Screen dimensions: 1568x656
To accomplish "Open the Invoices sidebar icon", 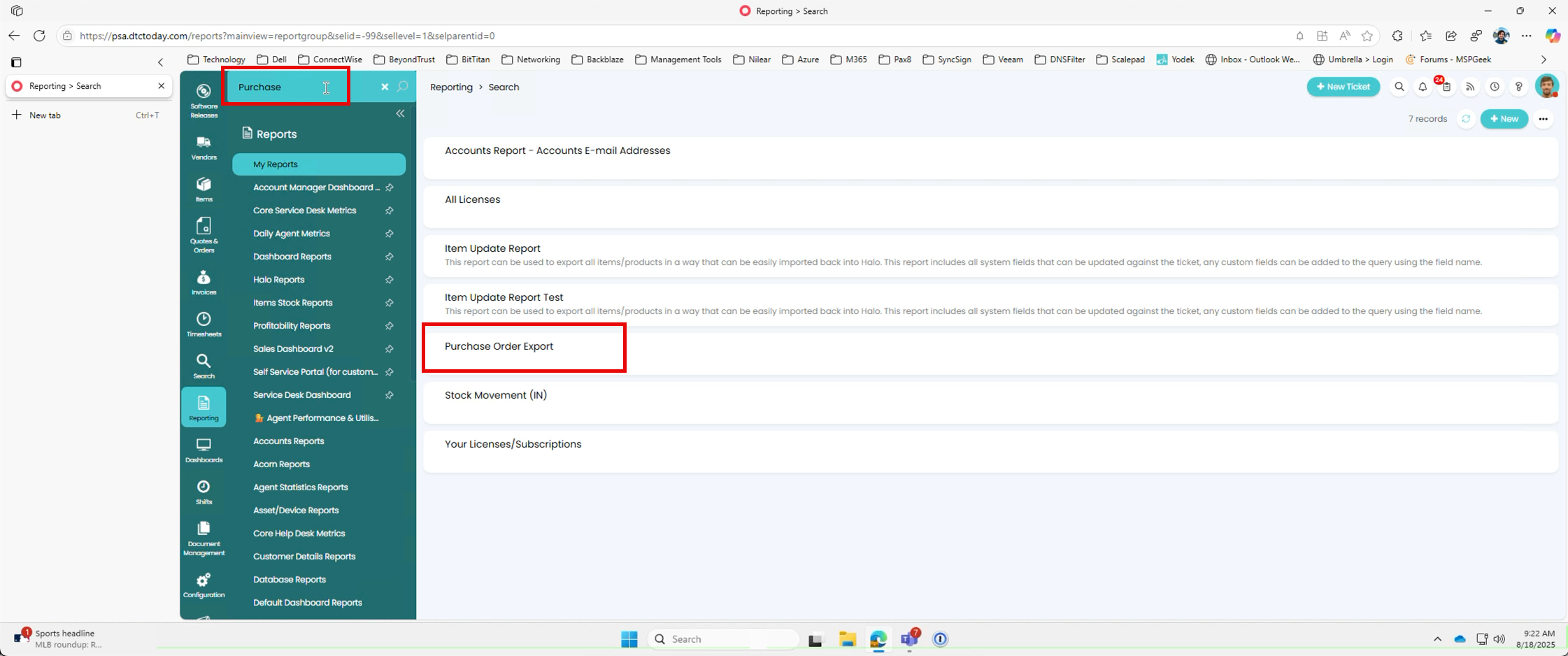I will (204, 283).
